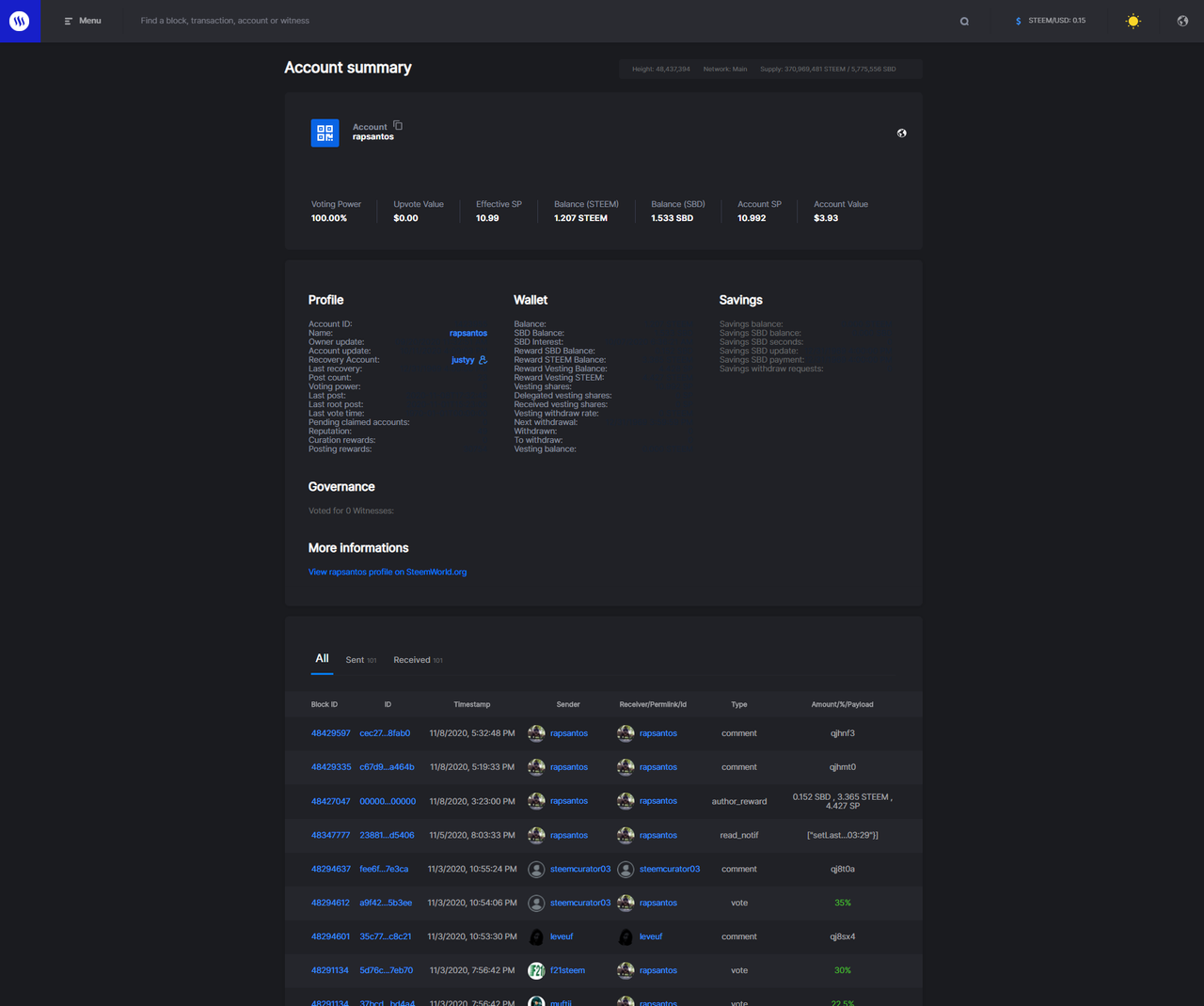The width and height of the screenshot is (1204, 1006).
Task: Click f21steem sender link
Action: (567, 970)
